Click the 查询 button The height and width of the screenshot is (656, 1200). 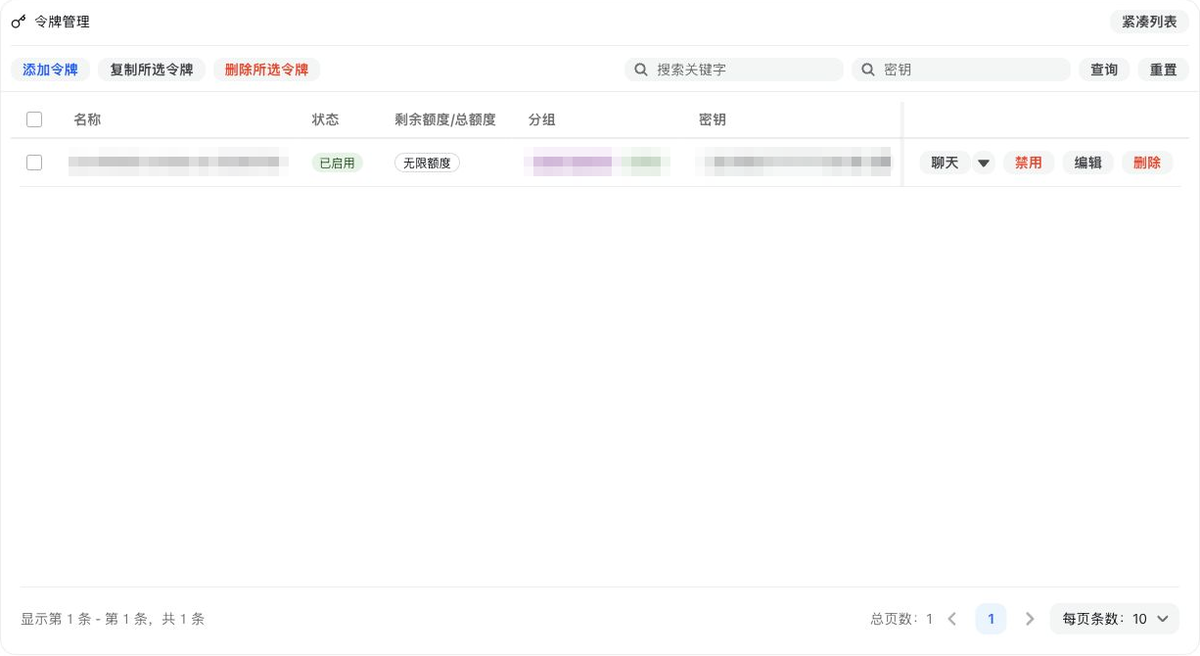(1104, 70)
